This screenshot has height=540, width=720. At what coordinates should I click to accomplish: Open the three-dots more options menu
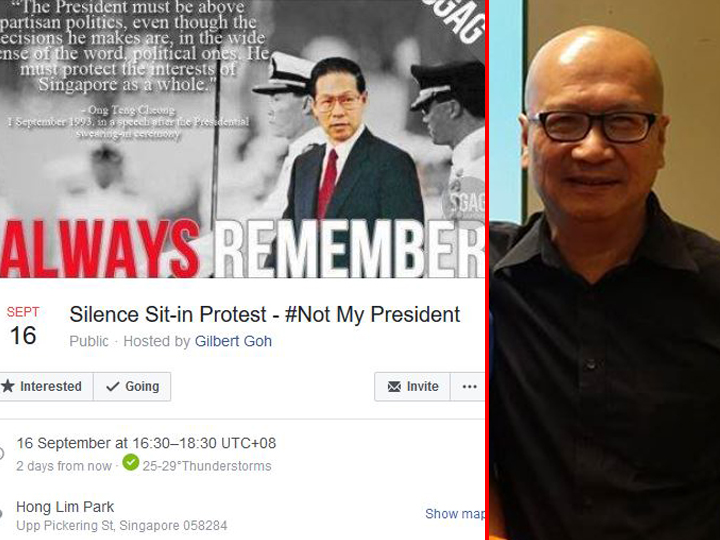(x=468, y=387)
